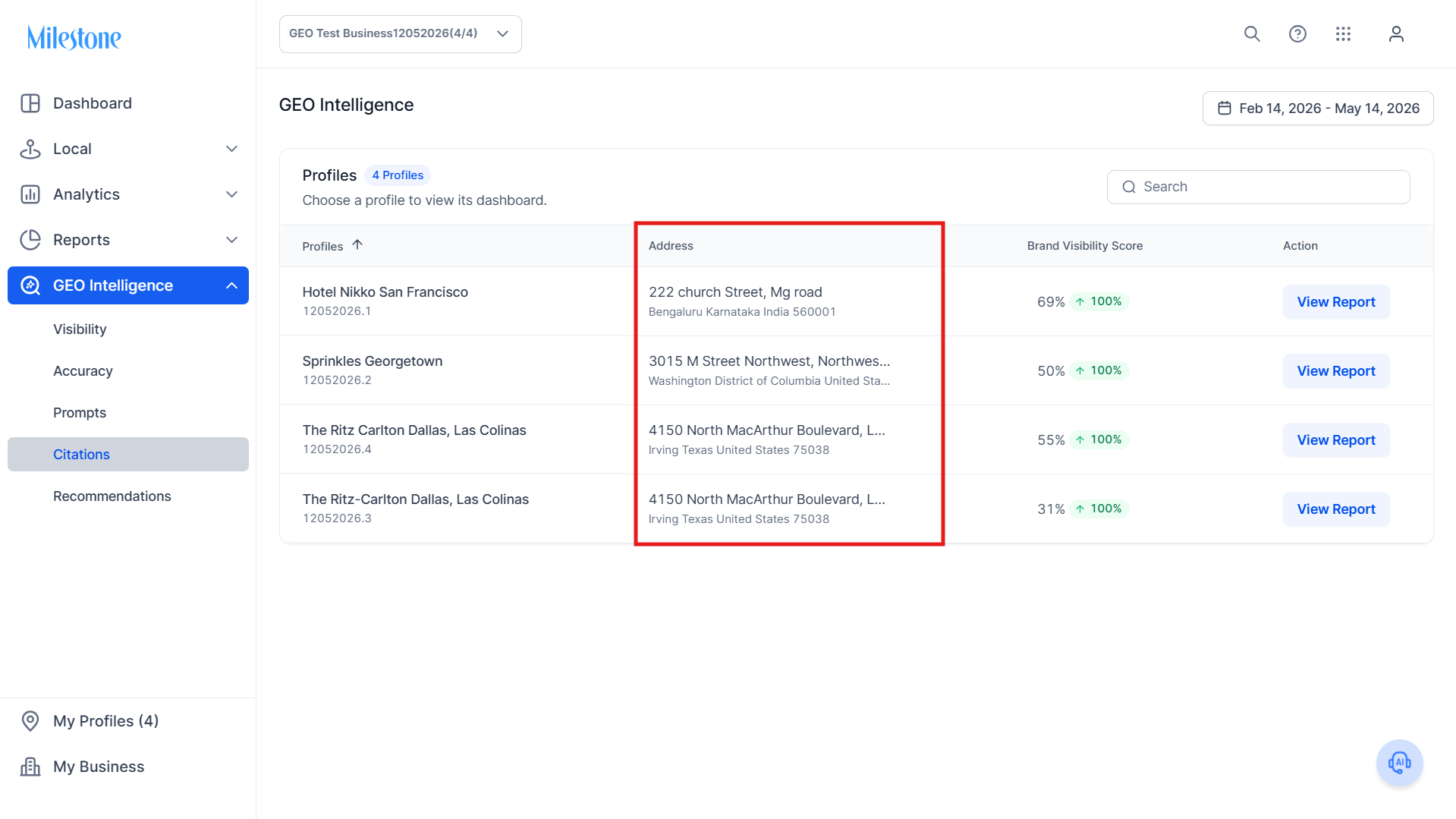Viewport: 1456px width, 819px height.
Task: Click the Analytics bar chart icon
Action: (30, 194)
